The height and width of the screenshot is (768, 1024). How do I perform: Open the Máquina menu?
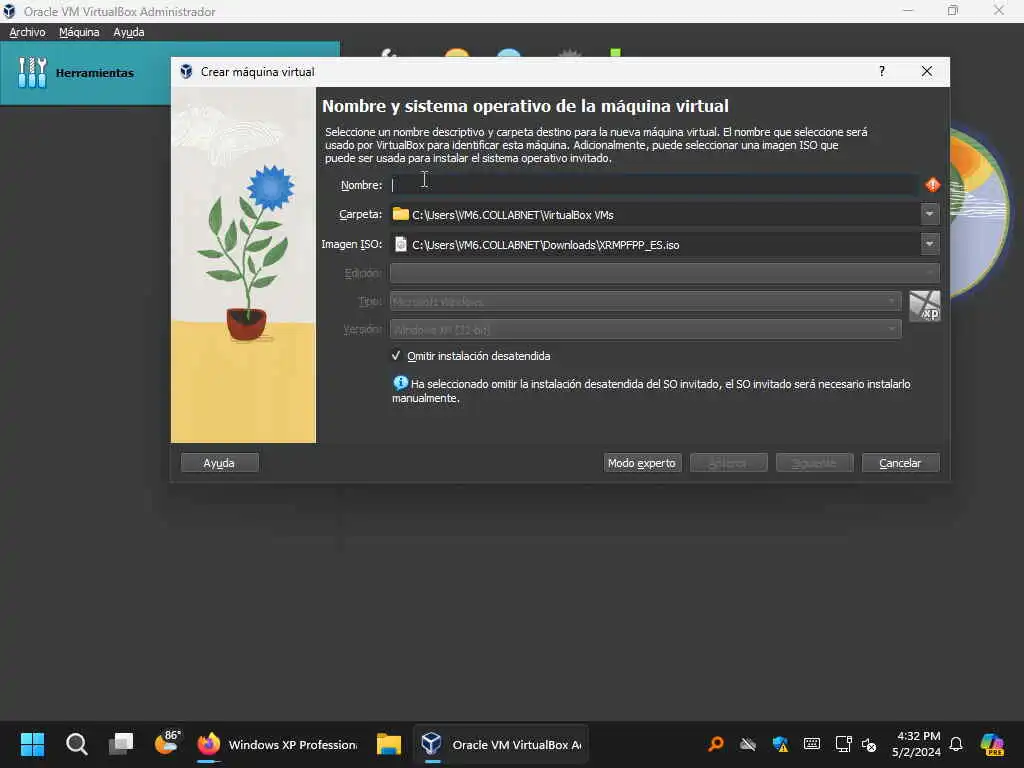[79, 32]
